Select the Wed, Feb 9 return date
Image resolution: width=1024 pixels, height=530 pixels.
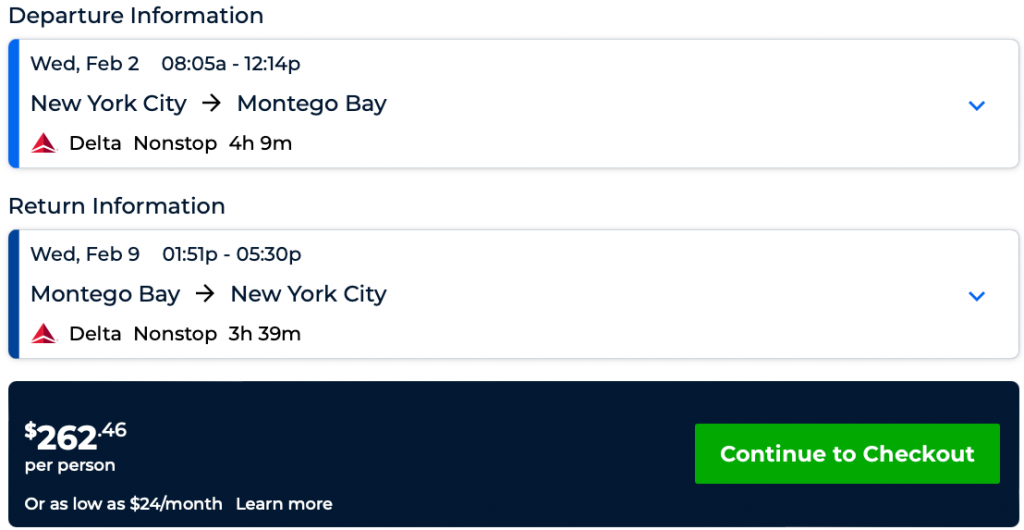click(85, 254)
